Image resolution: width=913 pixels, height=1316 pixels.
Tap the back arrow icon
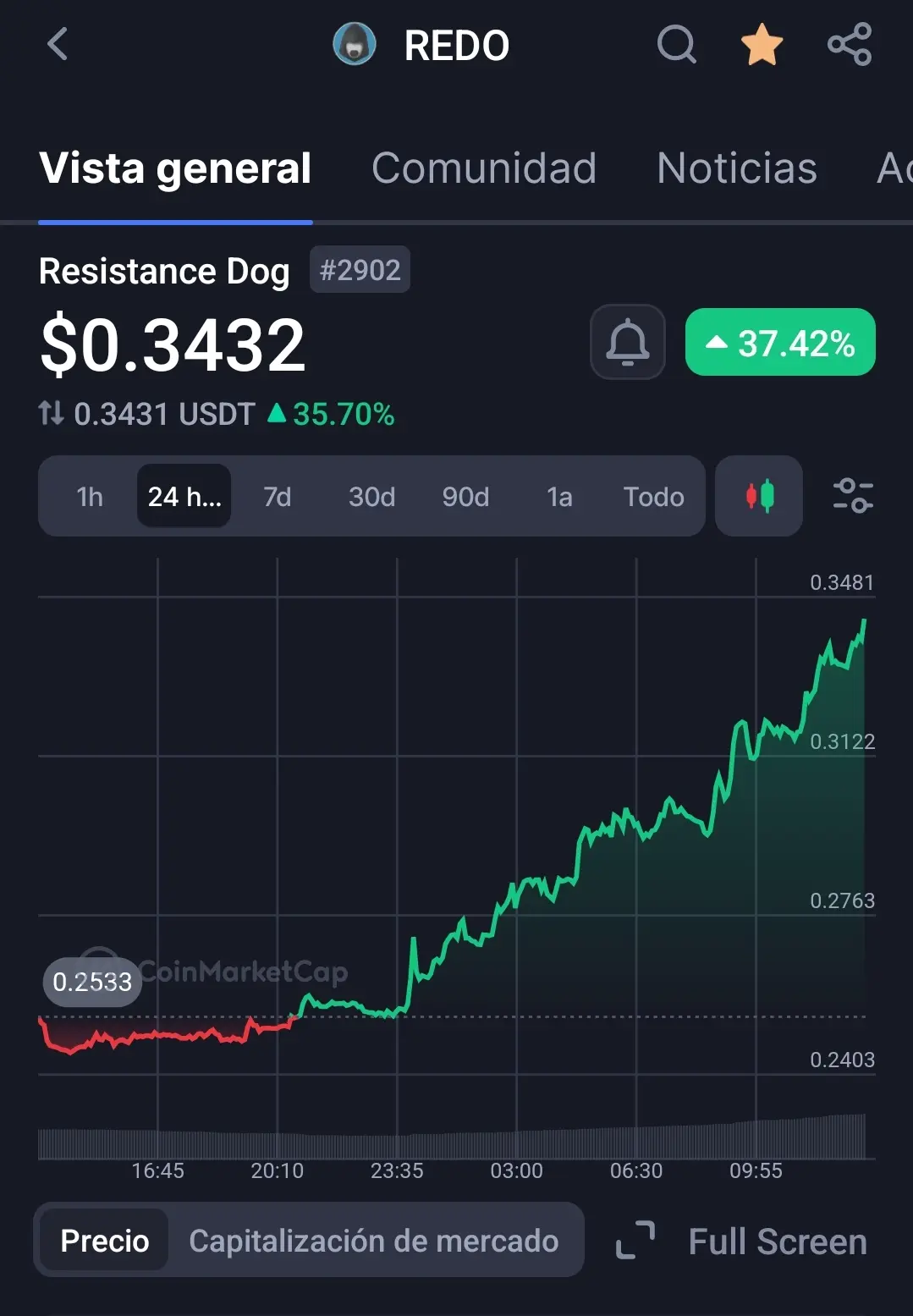58,45
